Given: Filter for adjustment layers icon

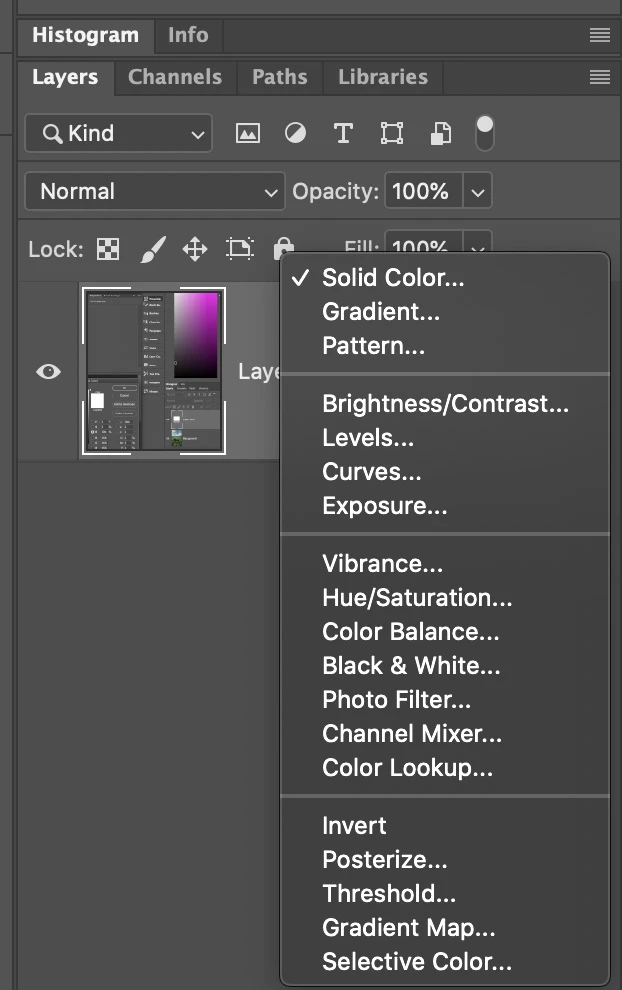Looking at the screenshot, I should [x=295, y=133].
